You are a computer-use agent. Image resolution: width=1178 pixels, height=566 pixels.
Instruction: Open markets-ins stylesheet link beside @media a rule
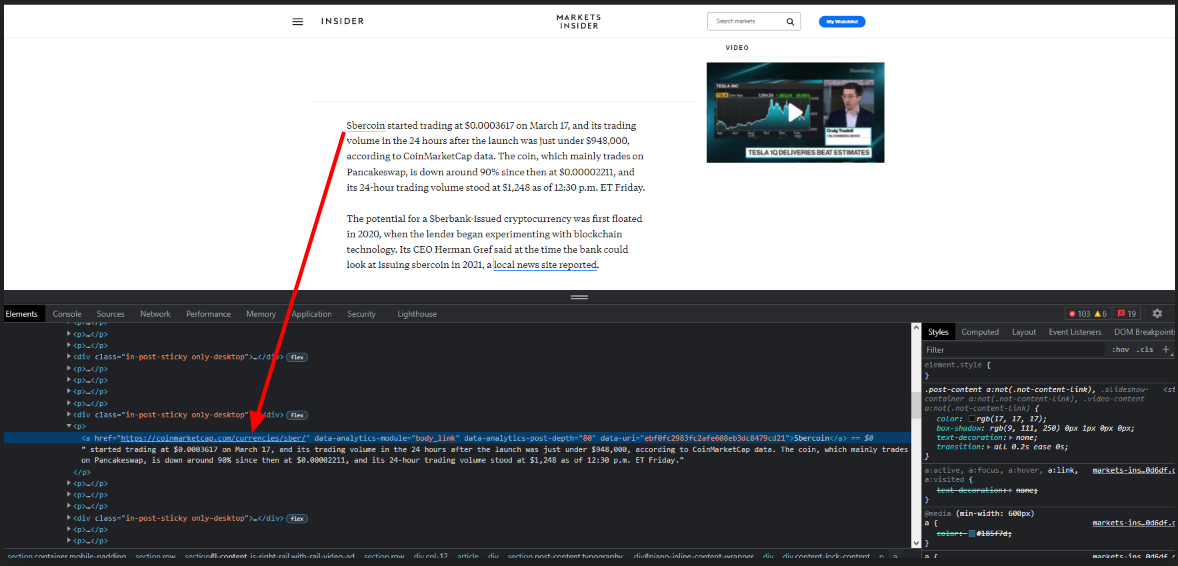point(1132,522)
